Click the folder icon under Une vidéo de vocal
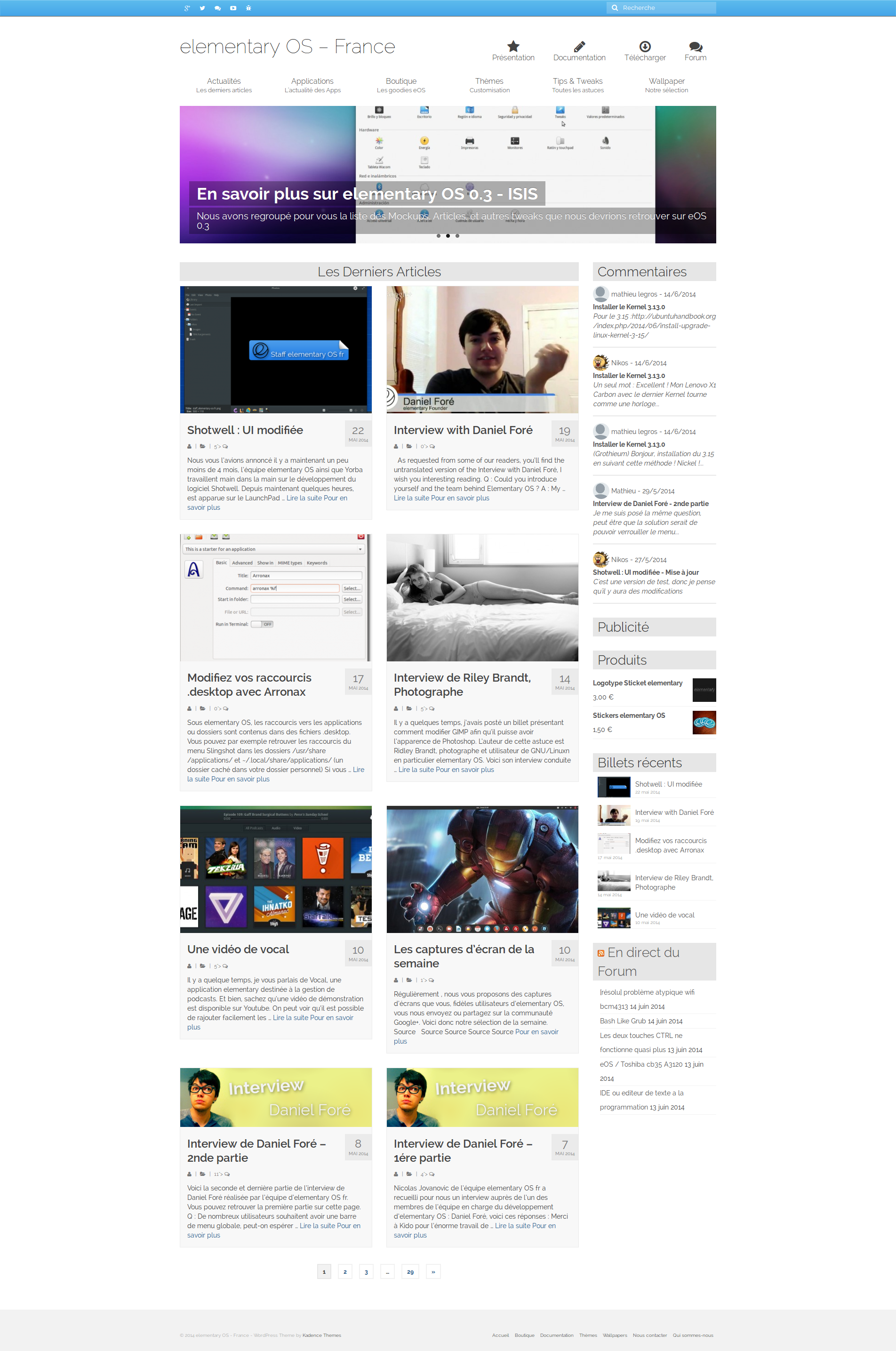The image size is (896, 1351). (x=203, y=966)
